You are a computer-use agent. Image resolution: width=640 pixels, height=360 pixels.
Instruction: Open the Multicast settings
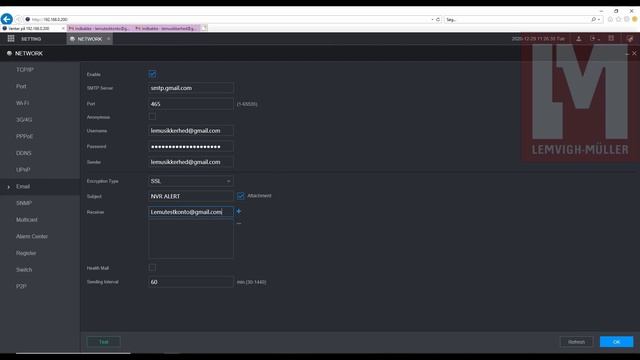click(x=27, y=220)
